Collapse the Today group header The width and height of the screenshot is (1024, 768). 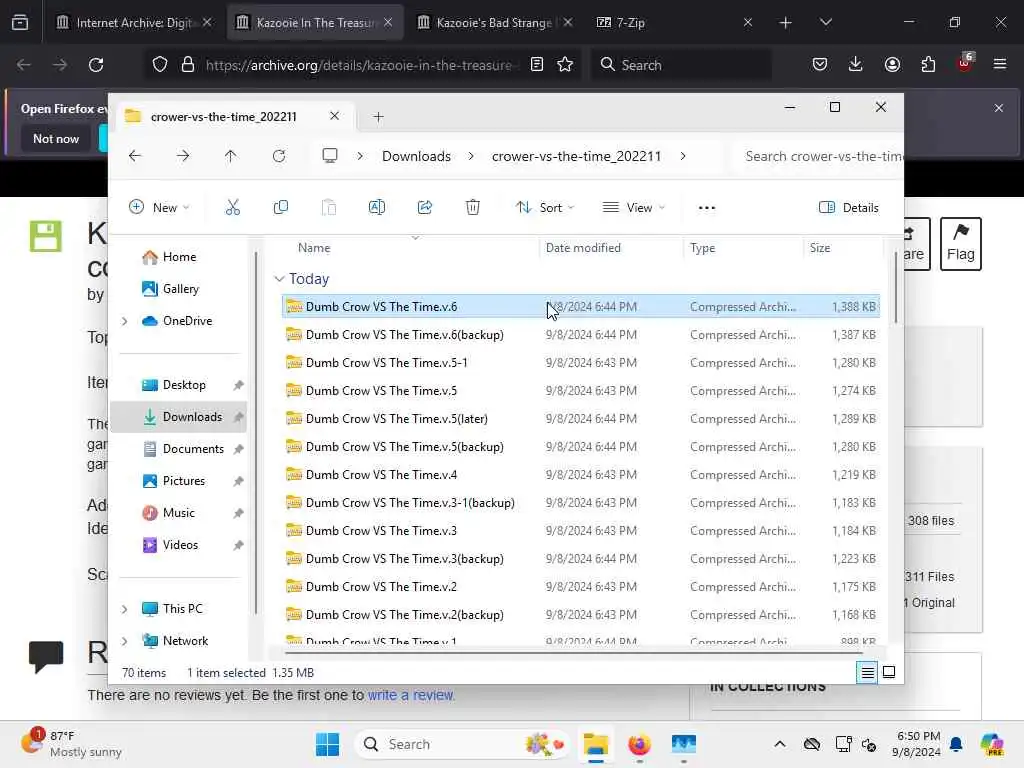[x=279, y=279]
